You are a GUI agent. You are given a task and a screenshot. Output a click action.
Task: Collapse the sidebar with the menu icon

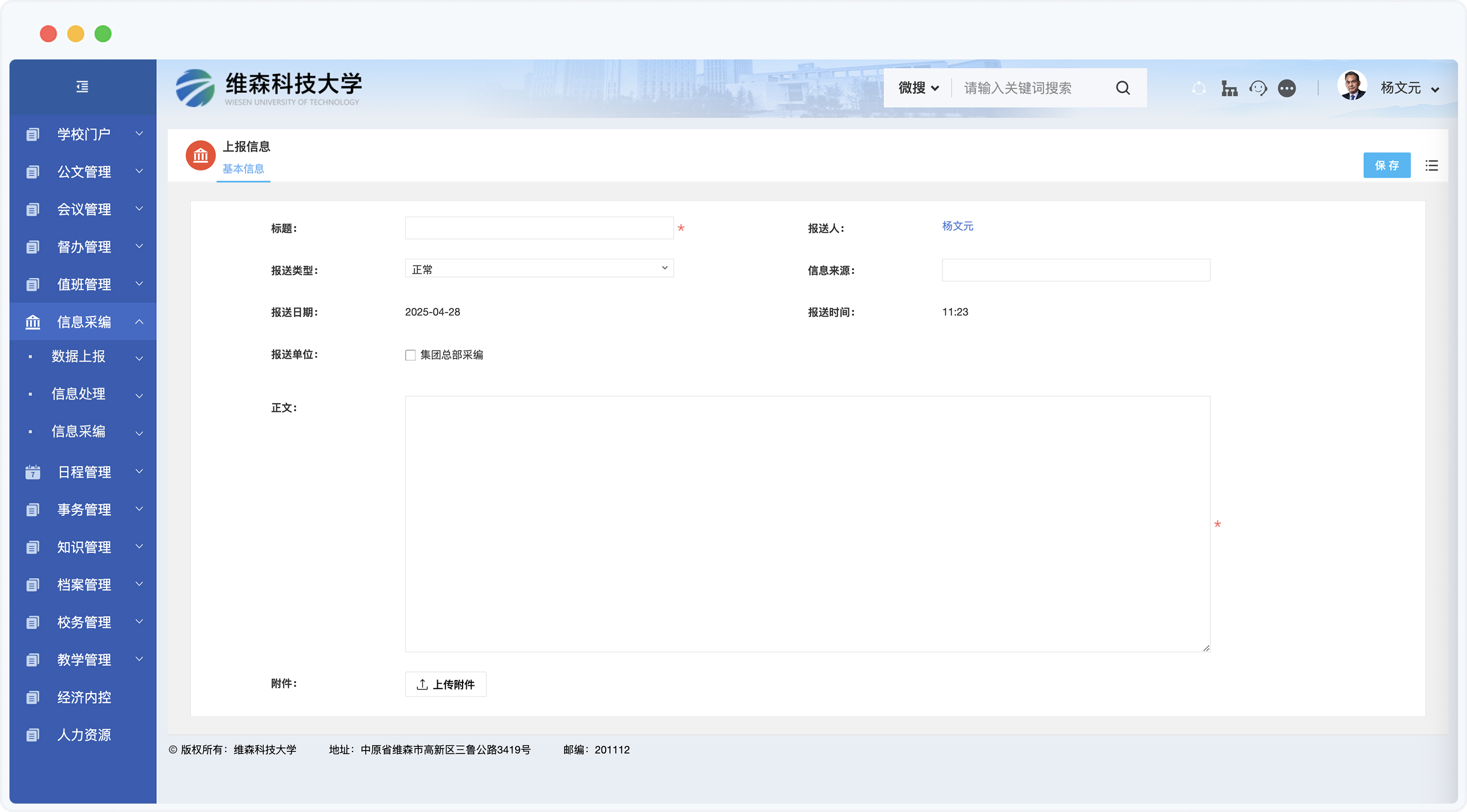pos(83,86)
